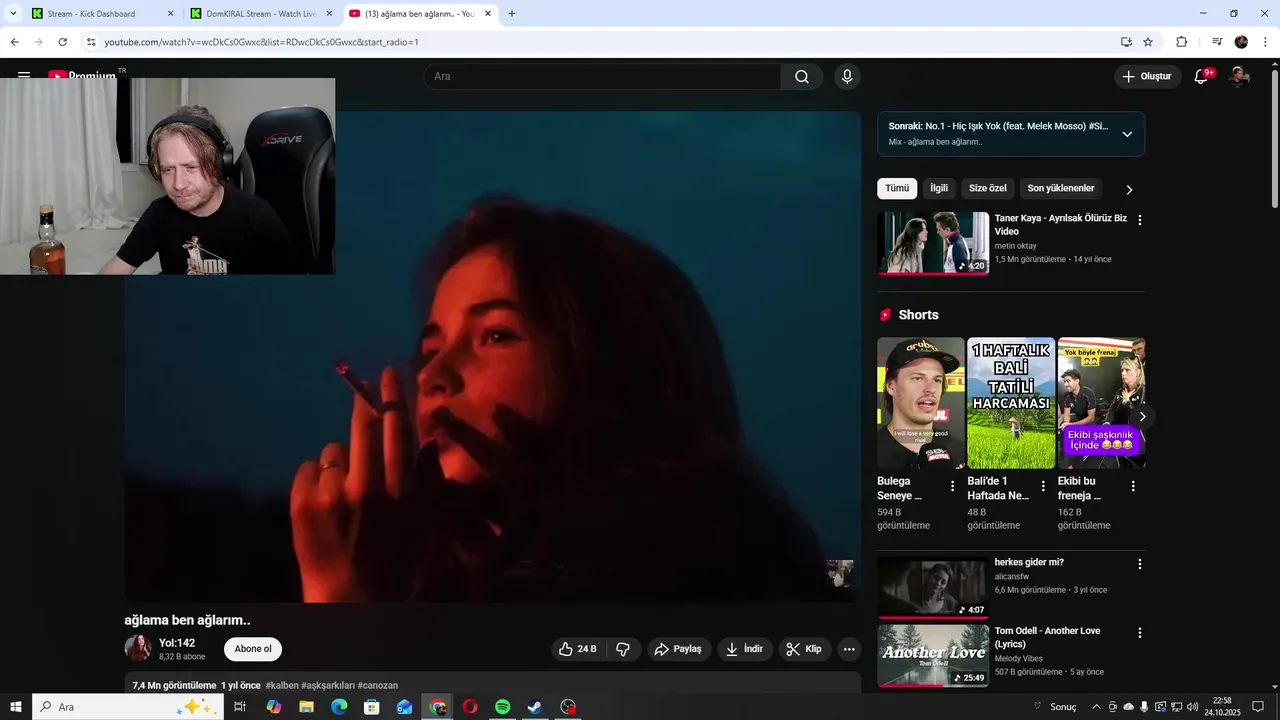
Task: Dislike the video with thumbs down
Action: (623, 649)
